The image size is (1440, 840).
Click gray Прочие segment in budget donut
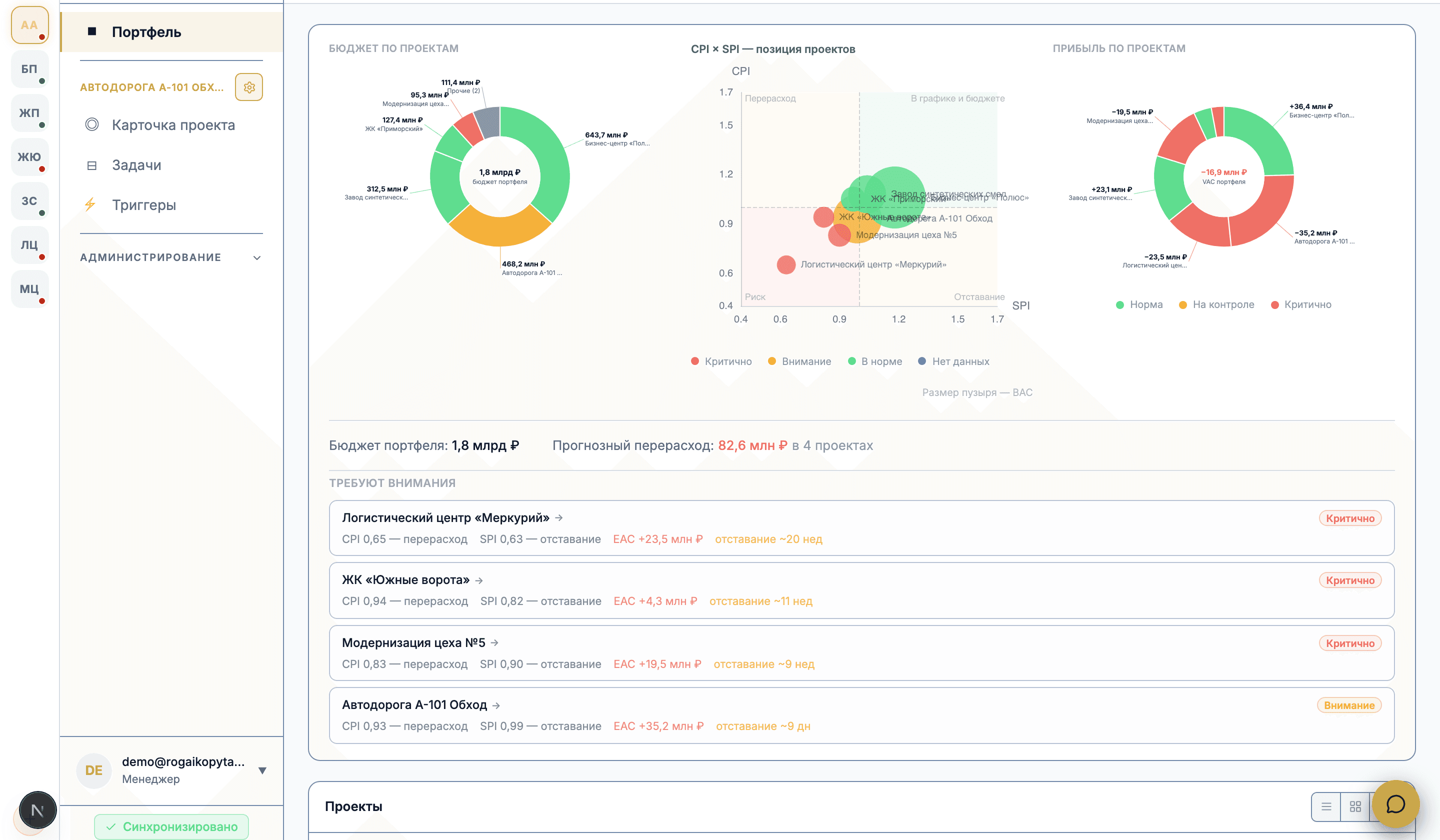coord(488,123)
